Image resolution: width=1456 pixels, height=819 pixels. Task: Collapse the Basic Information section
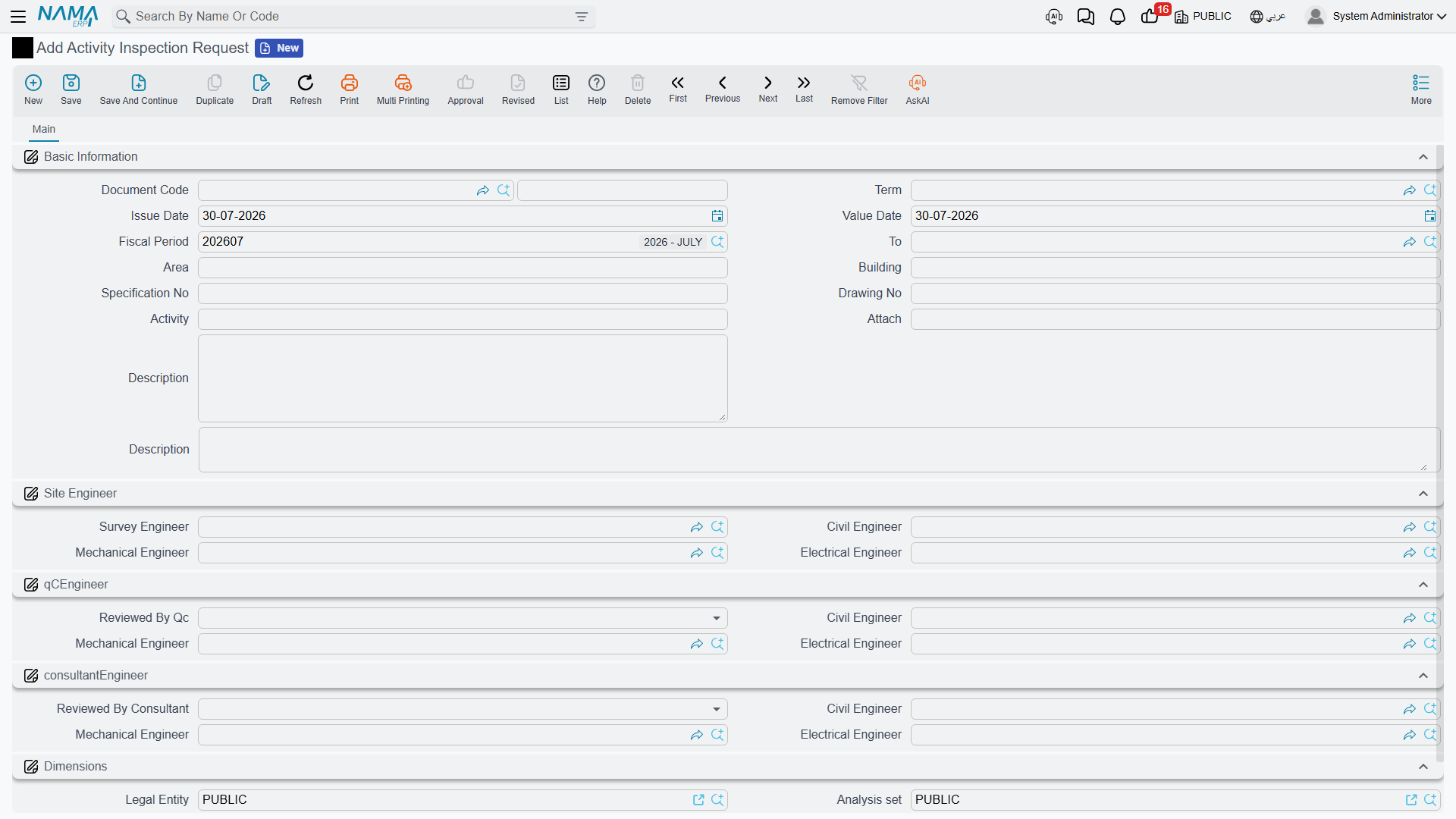(x=1423, y=157)
